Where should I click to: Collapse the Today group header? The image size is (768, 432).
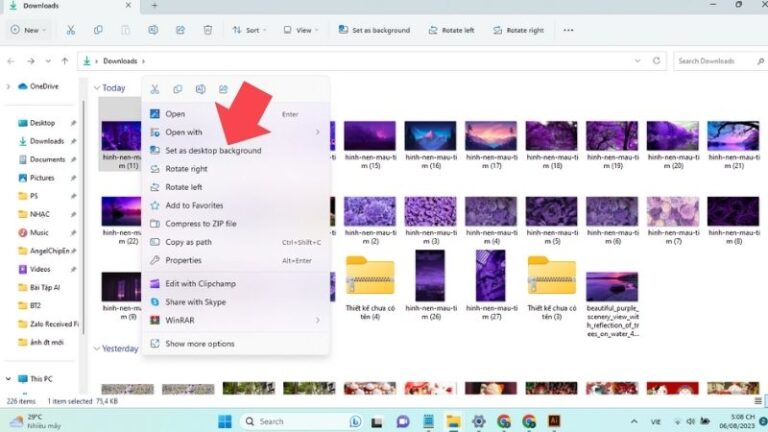pyautogui.click(x=97, y=88)
